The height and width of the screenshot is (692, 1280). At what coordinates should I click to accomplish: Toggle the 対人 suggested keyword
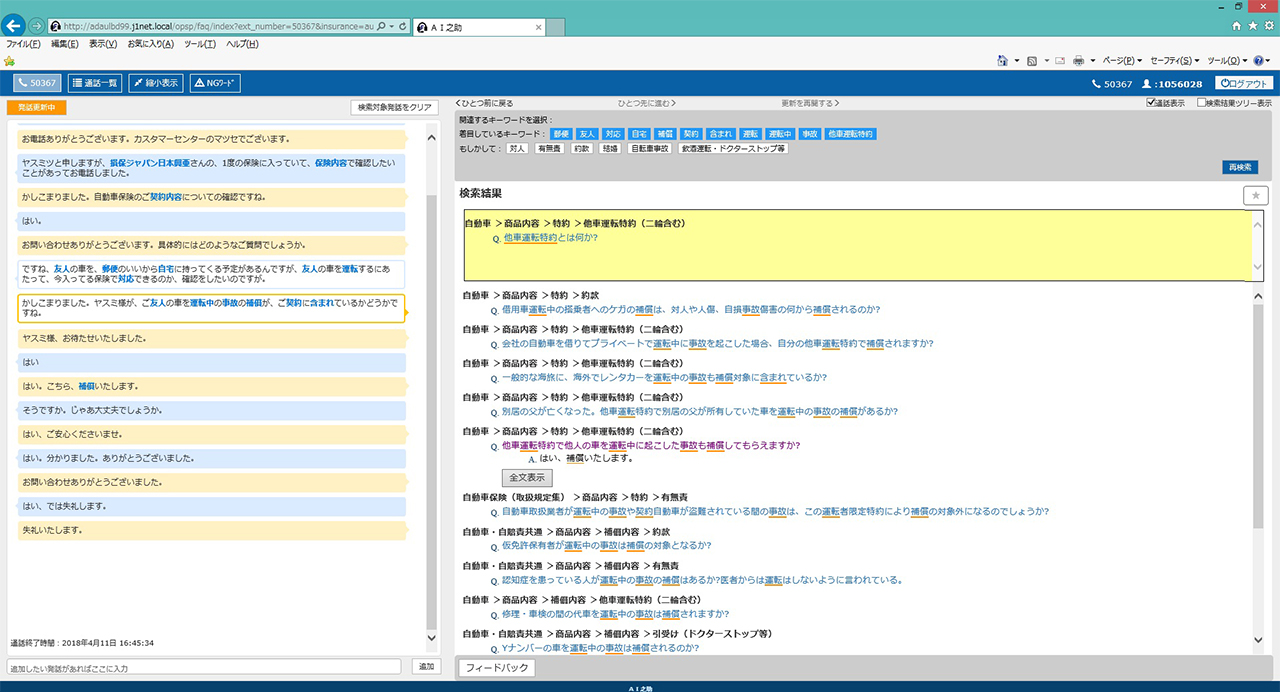pyautogui.click(x=517, y=148)
